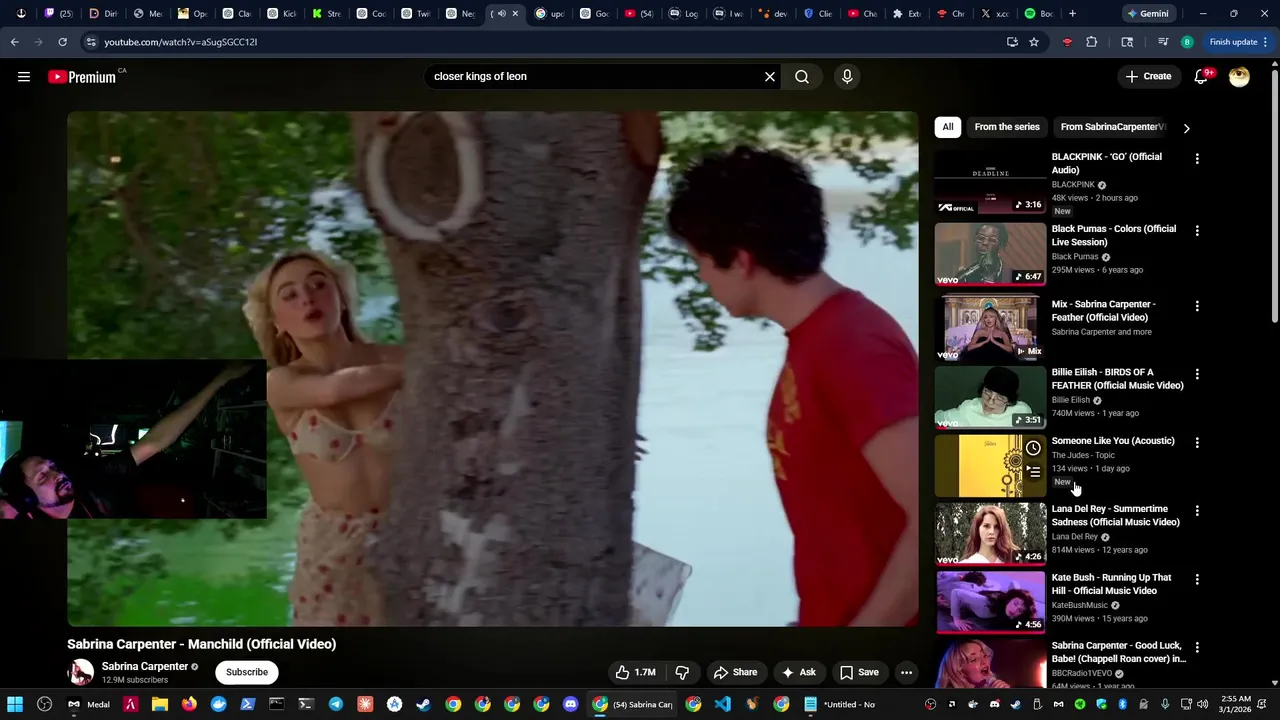
Task: Open the Ask AI button
Action: tap(799, 672)
